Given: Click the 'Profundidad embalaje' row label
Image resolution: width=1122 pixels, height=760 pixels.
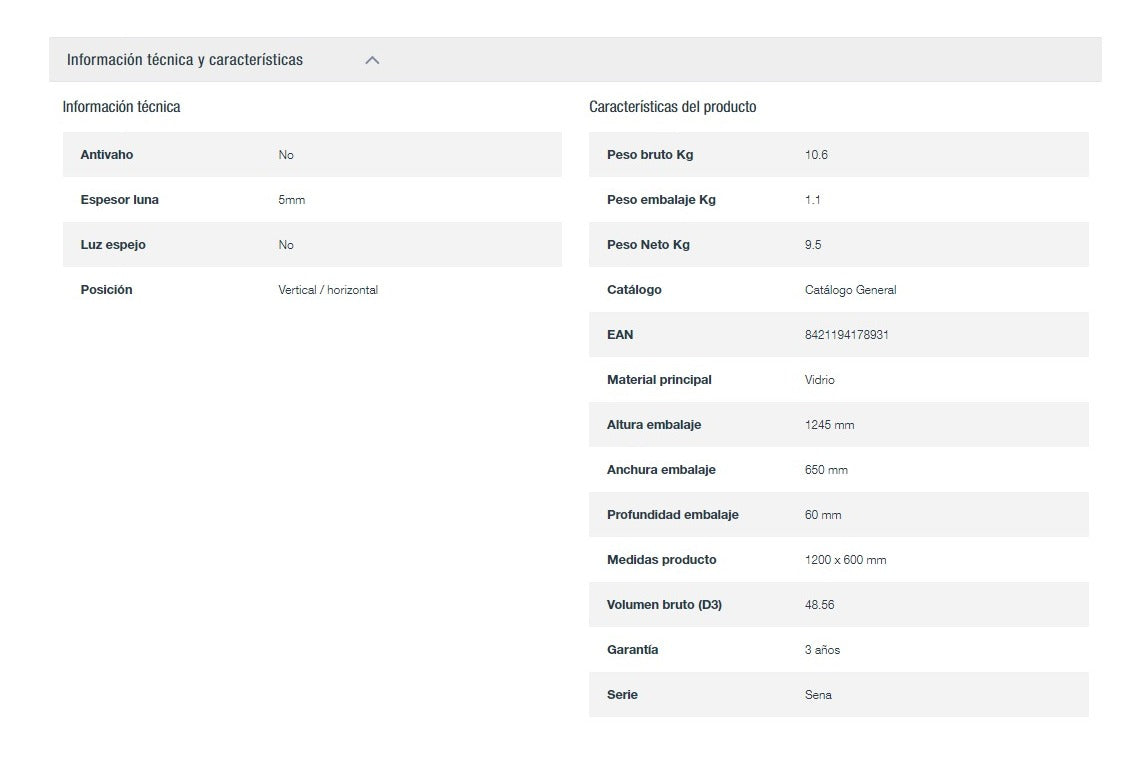Looking at the screenshot, I should [672, 515].
